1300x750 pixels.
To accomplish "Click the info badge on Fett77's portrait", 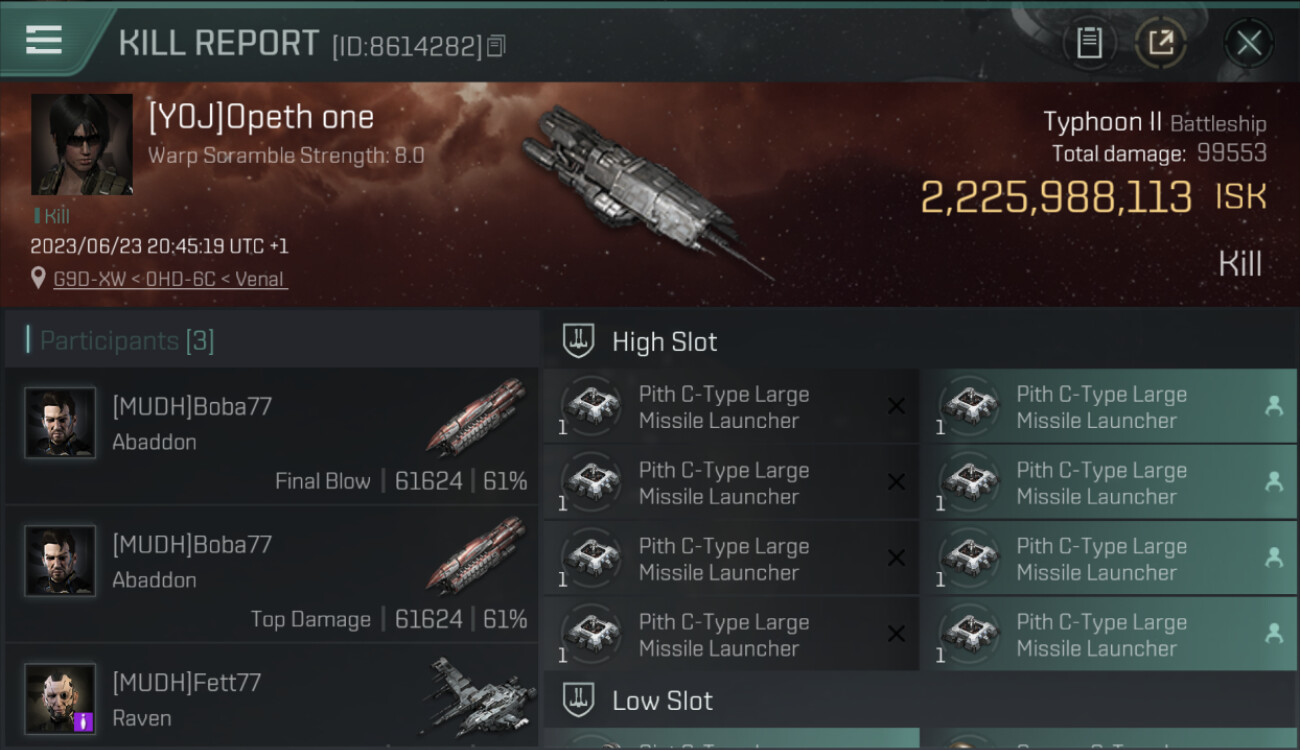I will (x=84, y=721).
